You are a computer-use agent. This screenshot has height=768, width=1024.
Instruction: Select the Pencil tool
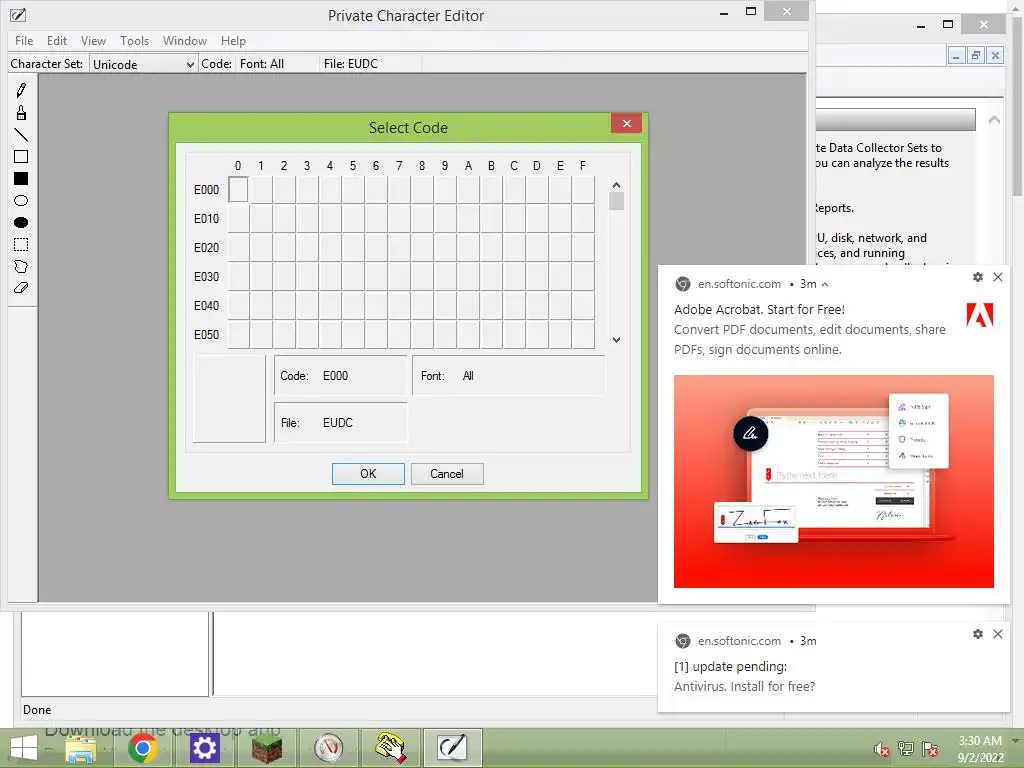coord(21,90)
